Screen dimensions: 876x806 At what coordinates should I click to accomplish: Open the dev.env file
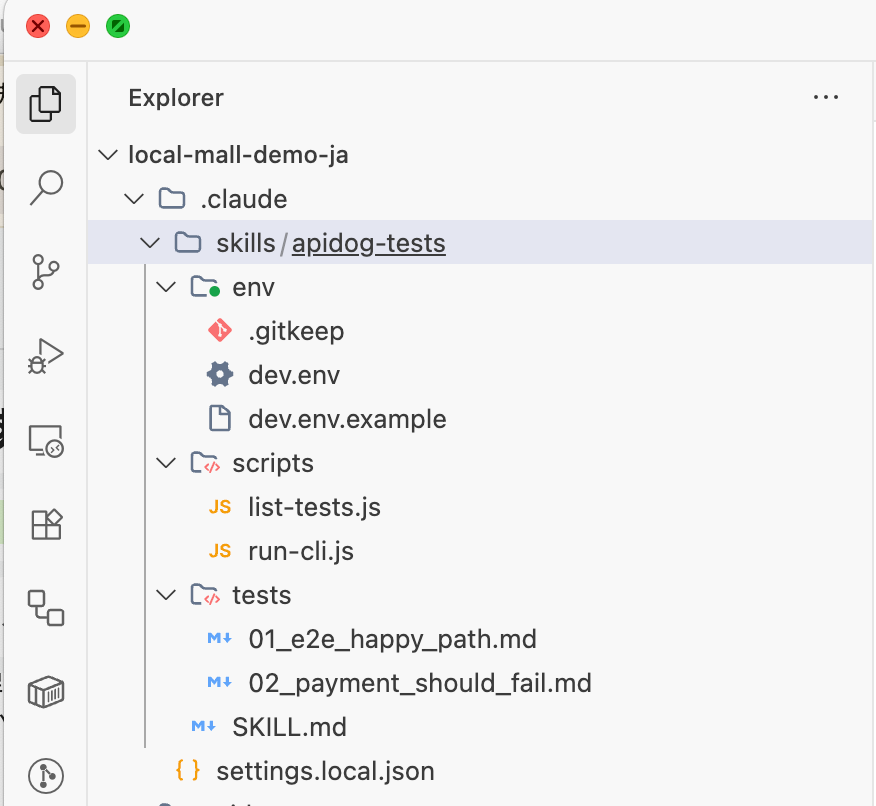[294, 374]
